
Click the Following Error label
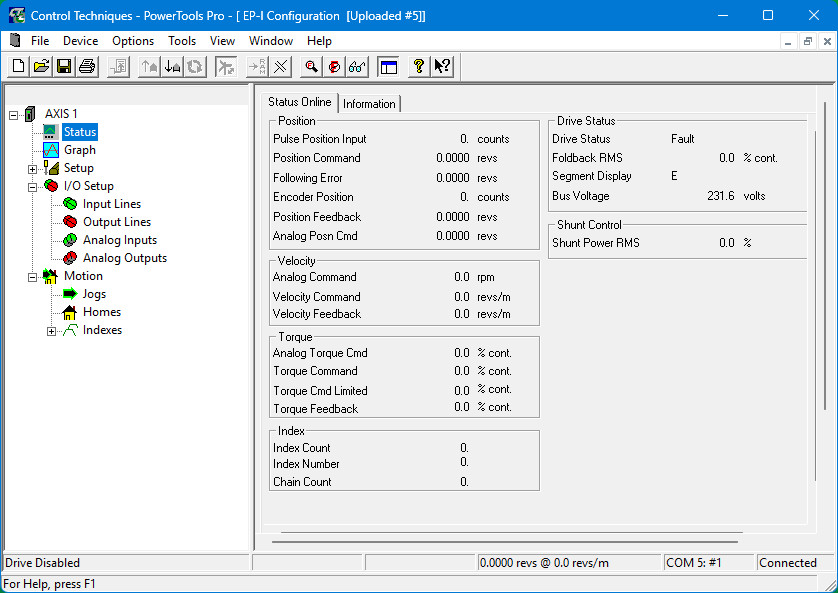coord(307,178)
